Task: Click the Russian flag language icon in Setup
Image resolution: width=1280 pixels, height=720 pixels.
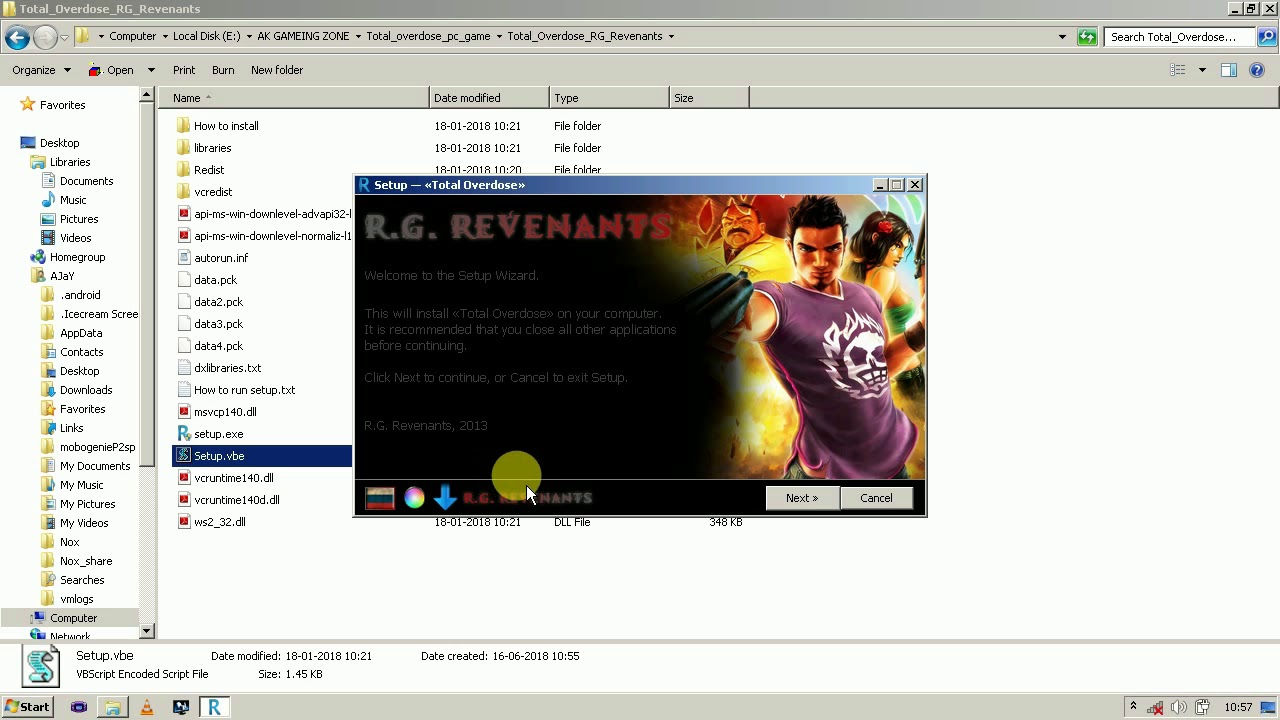Action: click(380, 497)
